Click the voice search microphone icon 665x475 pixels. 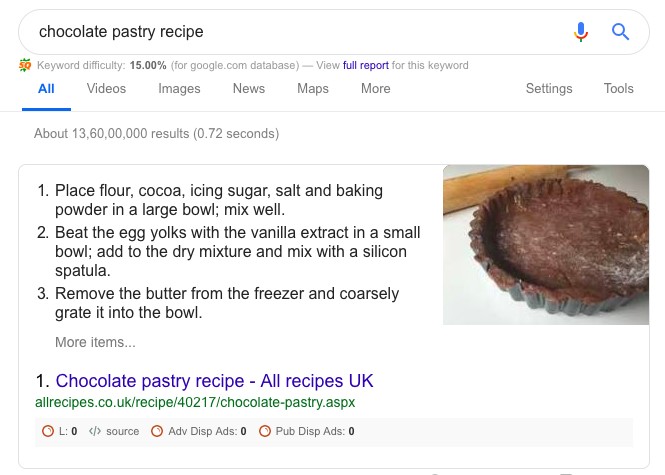581,32
